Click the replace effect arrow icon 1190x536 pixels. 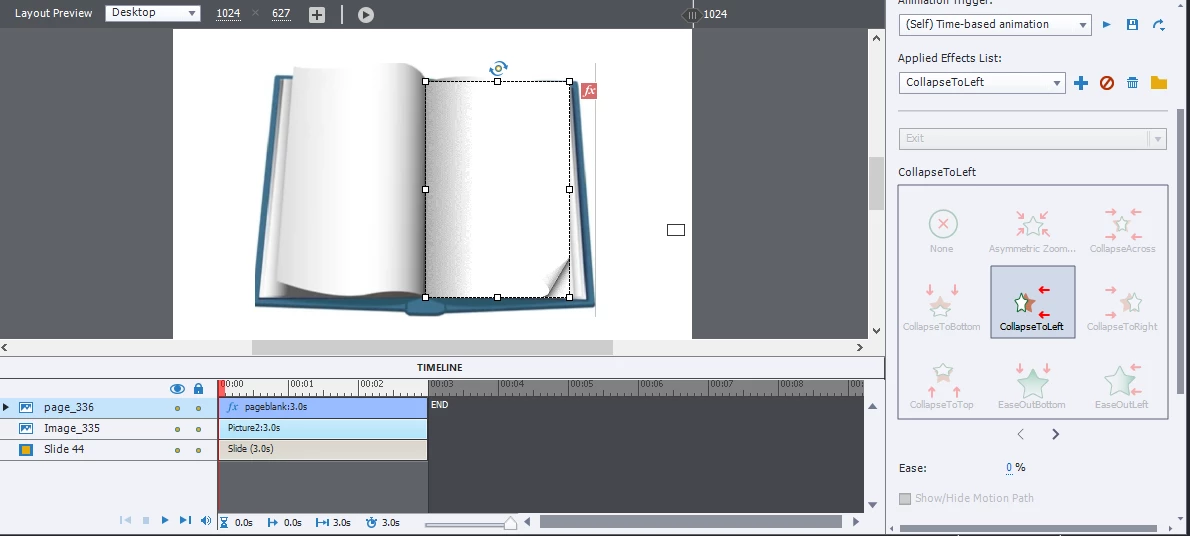point(1158,24)
